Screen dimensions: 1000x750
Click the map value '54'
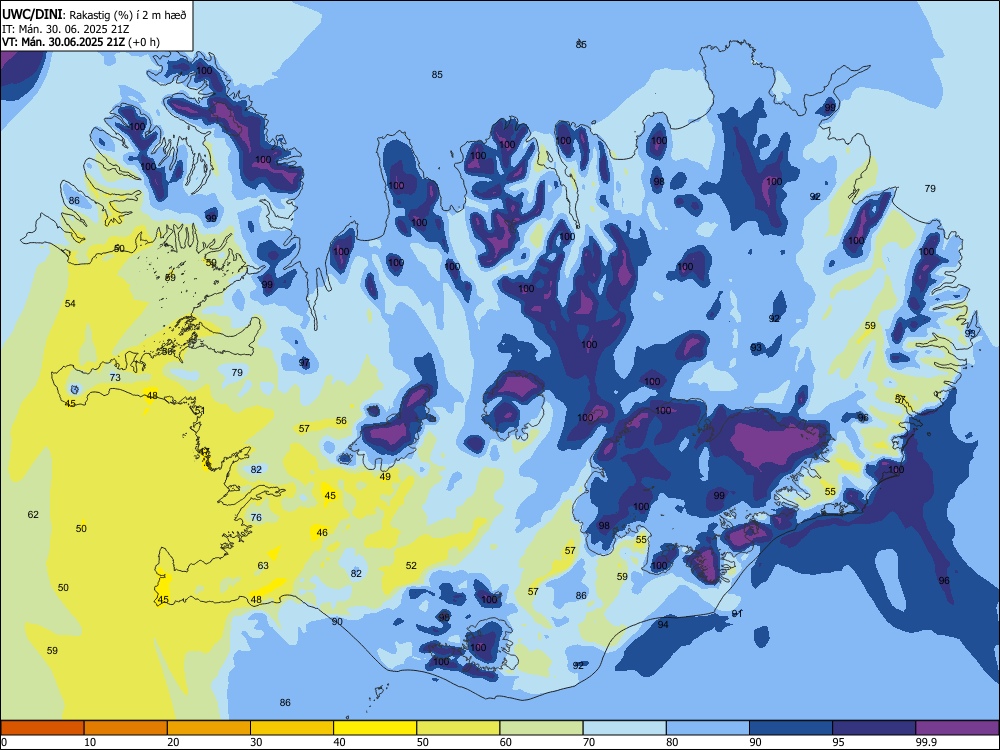(x=70, y=304)
